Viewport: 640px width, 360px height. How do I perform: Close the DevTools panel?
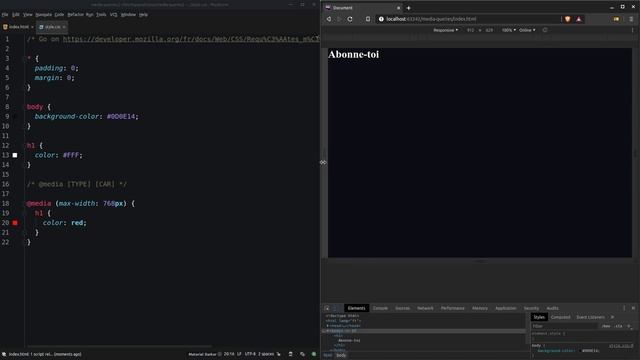[x=633, y=308]
